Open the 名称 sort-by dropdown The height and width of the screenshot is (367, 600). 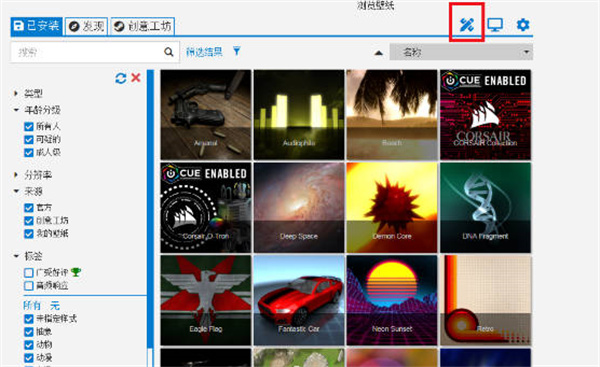pos(461,52)
